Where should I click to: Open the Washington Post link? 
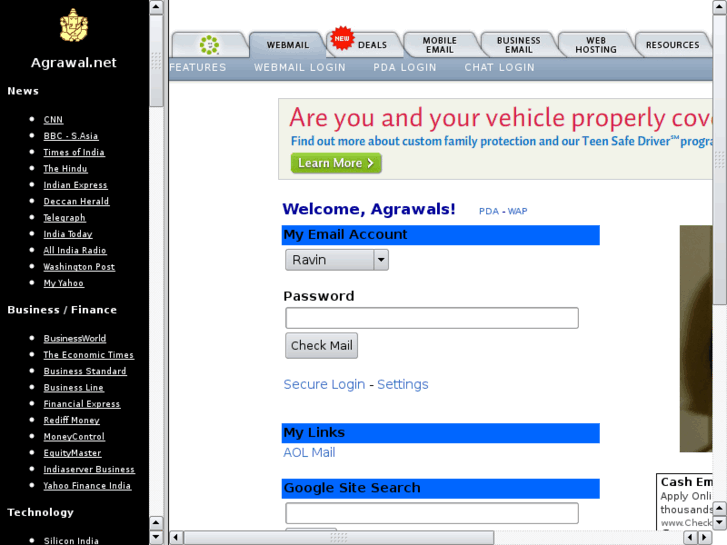point(79,267)
